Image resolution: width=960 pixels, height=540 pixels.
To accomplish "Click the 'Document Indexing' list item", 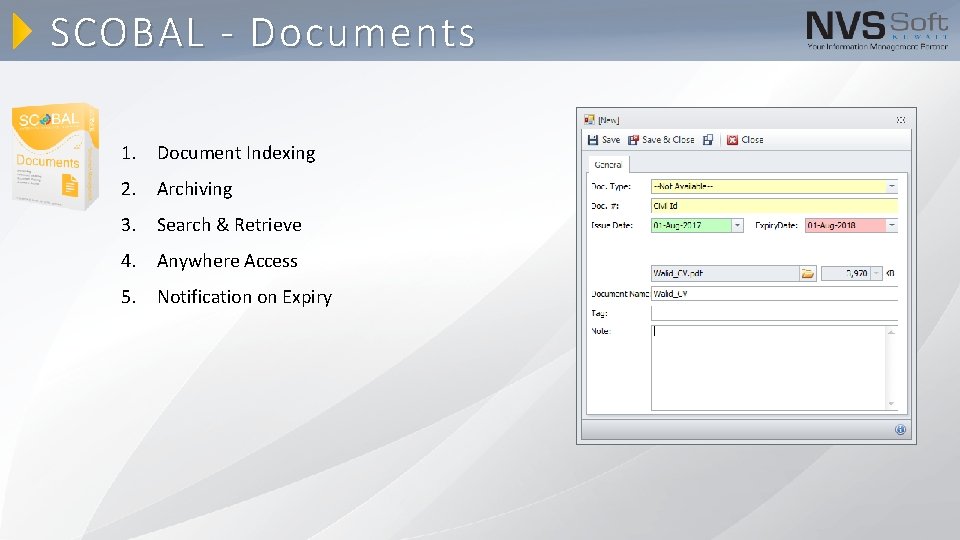I will click(236, 153).
